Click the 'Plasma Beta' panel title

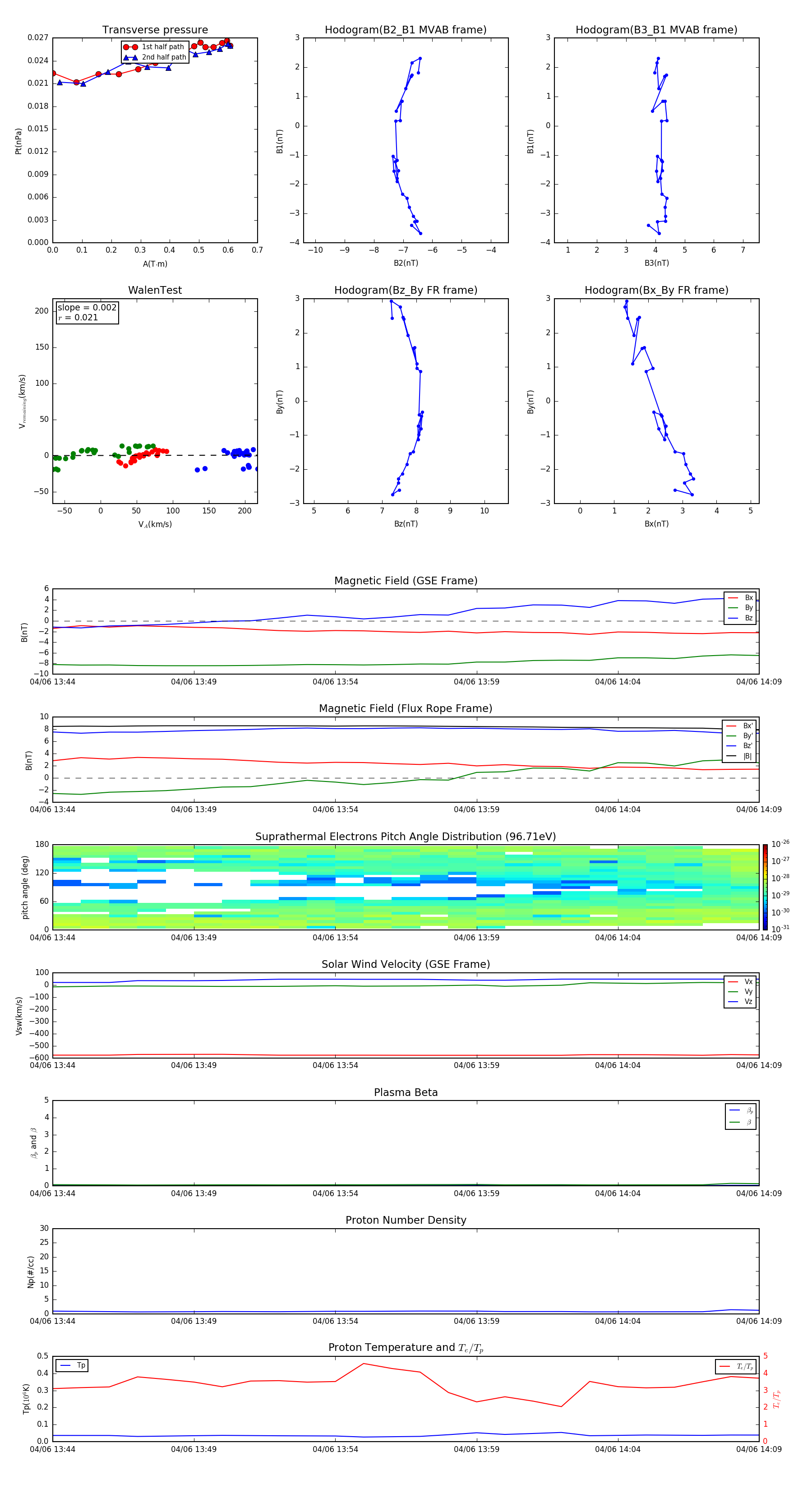click(x=406, y=1092)
